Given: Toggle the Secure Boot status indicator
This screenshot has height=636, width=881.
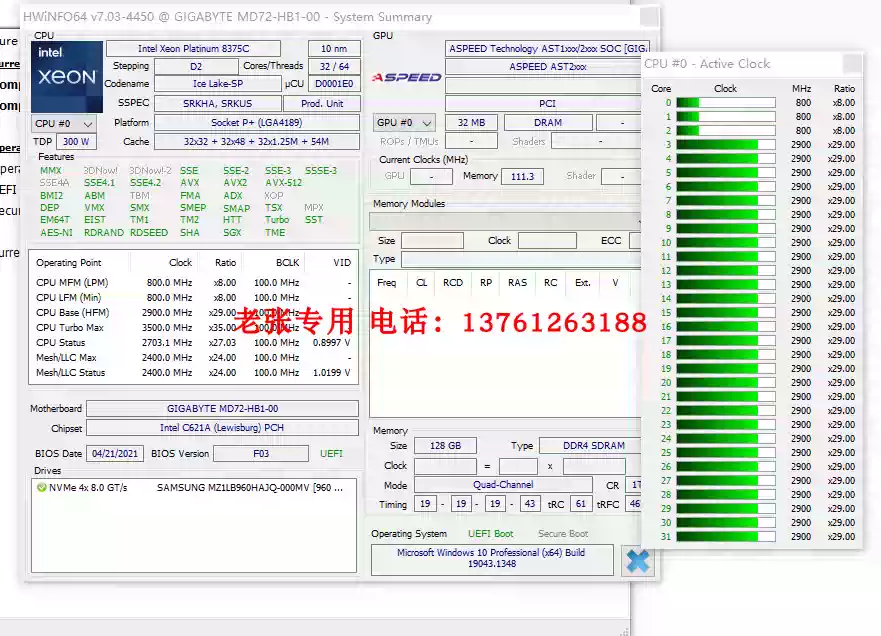Looking at the screenshot, I should point(562,533).
